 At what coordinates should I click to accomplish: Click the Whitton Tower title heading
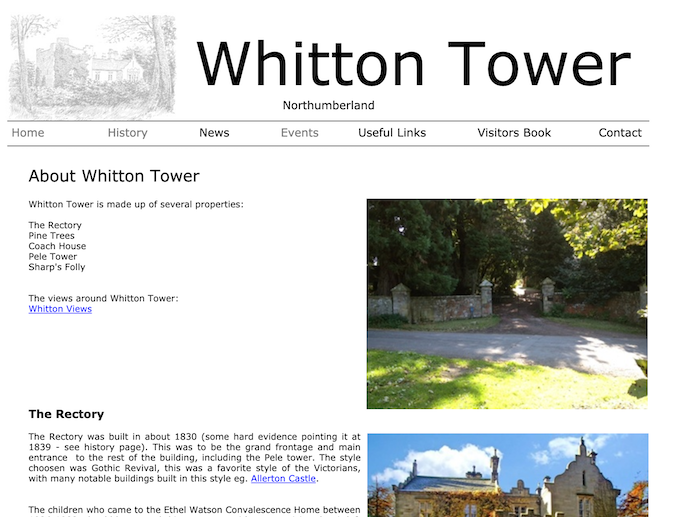[x=413, y=62]
